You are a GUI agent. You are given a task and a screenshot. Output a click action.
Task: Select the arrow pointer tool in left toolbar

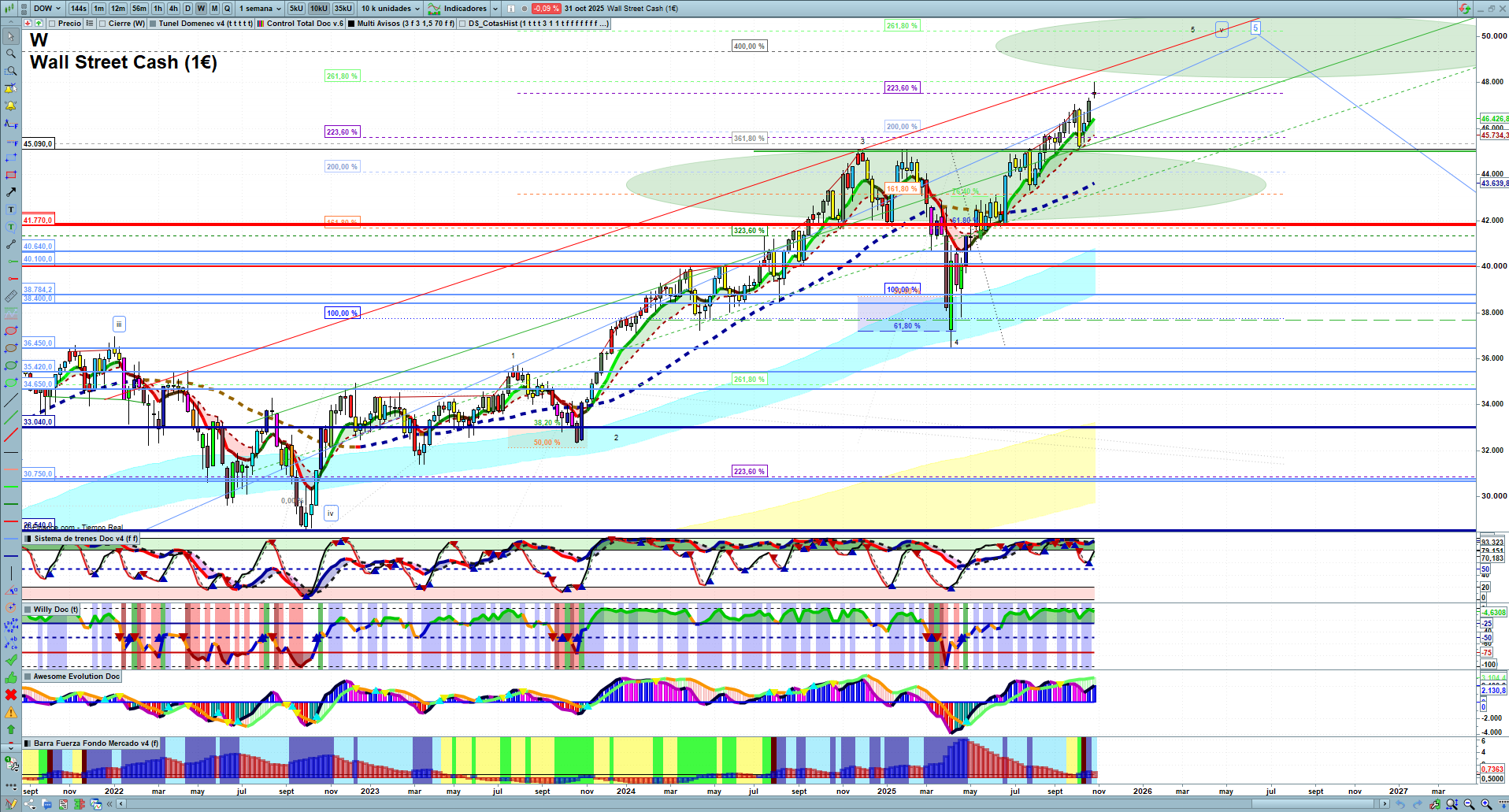pos(11,36)
